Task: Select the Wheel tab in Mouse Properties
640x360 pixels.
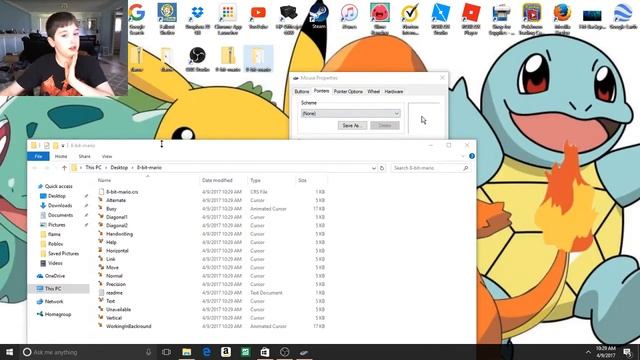Action: (x=373, y=91)
